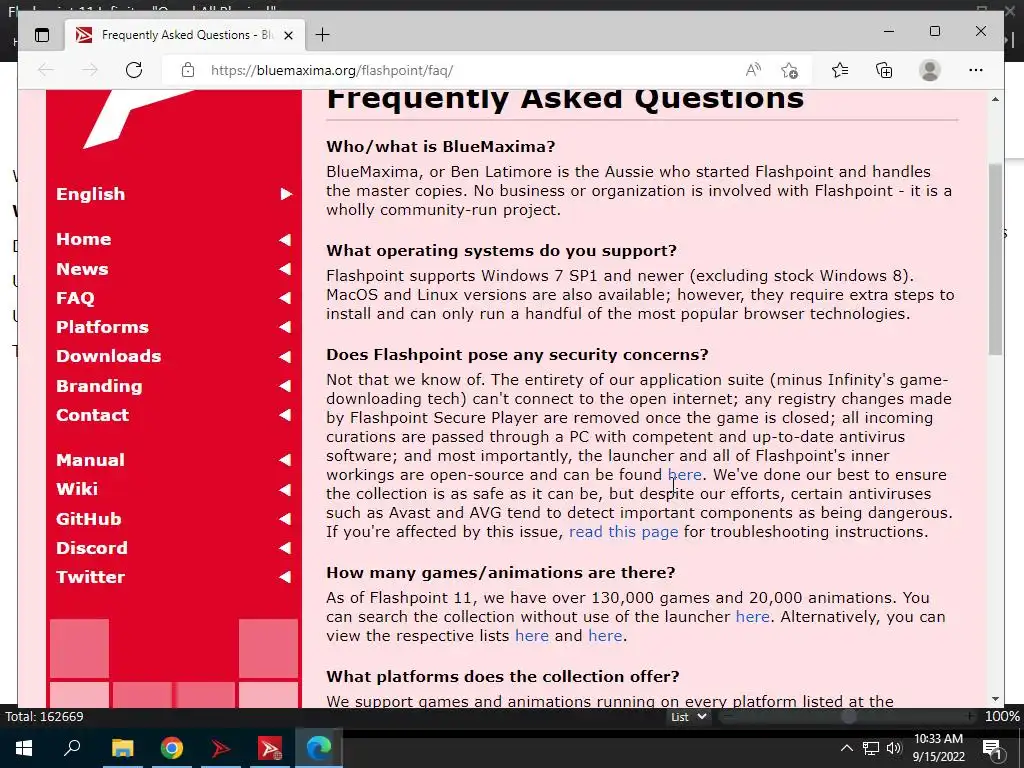Click the network tray icon
Screen dimensions: 1024x768
871,748
